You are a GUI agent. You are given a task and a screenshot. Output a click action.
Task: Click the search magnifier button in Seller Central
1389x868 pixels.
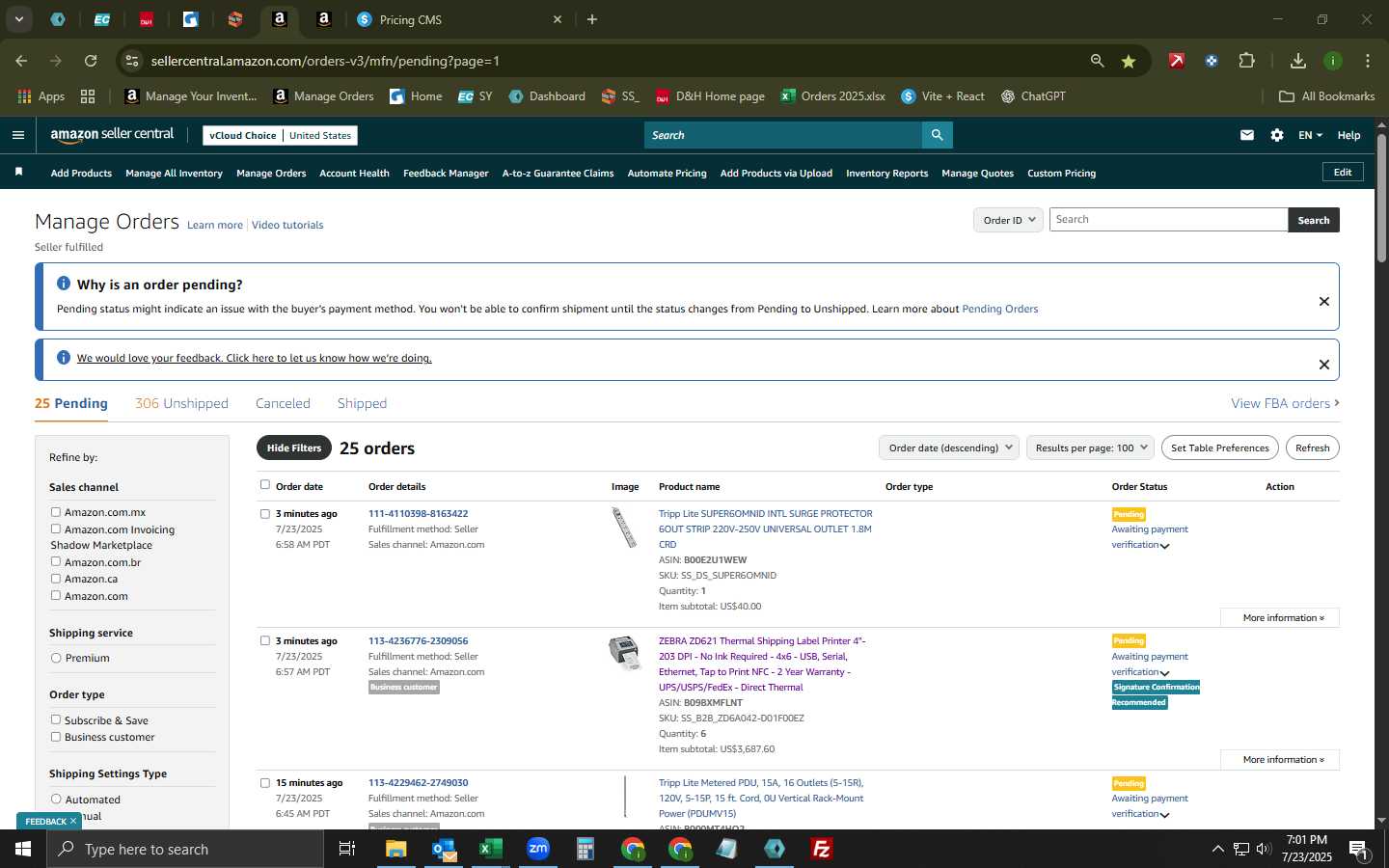[937, 135]
